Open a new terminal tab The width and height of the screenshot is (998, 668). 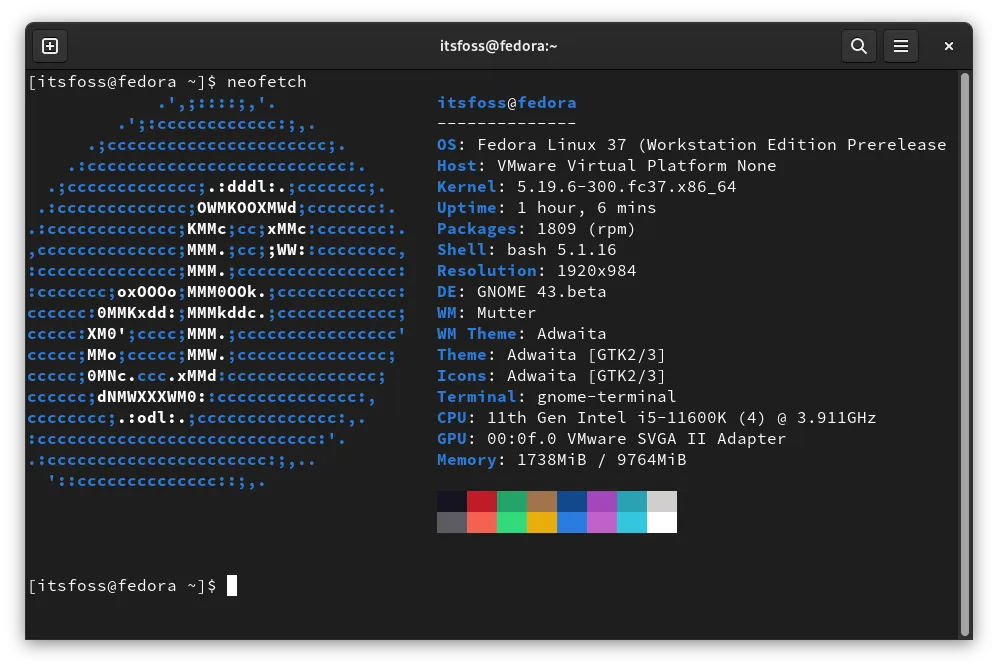pos(49,46)
